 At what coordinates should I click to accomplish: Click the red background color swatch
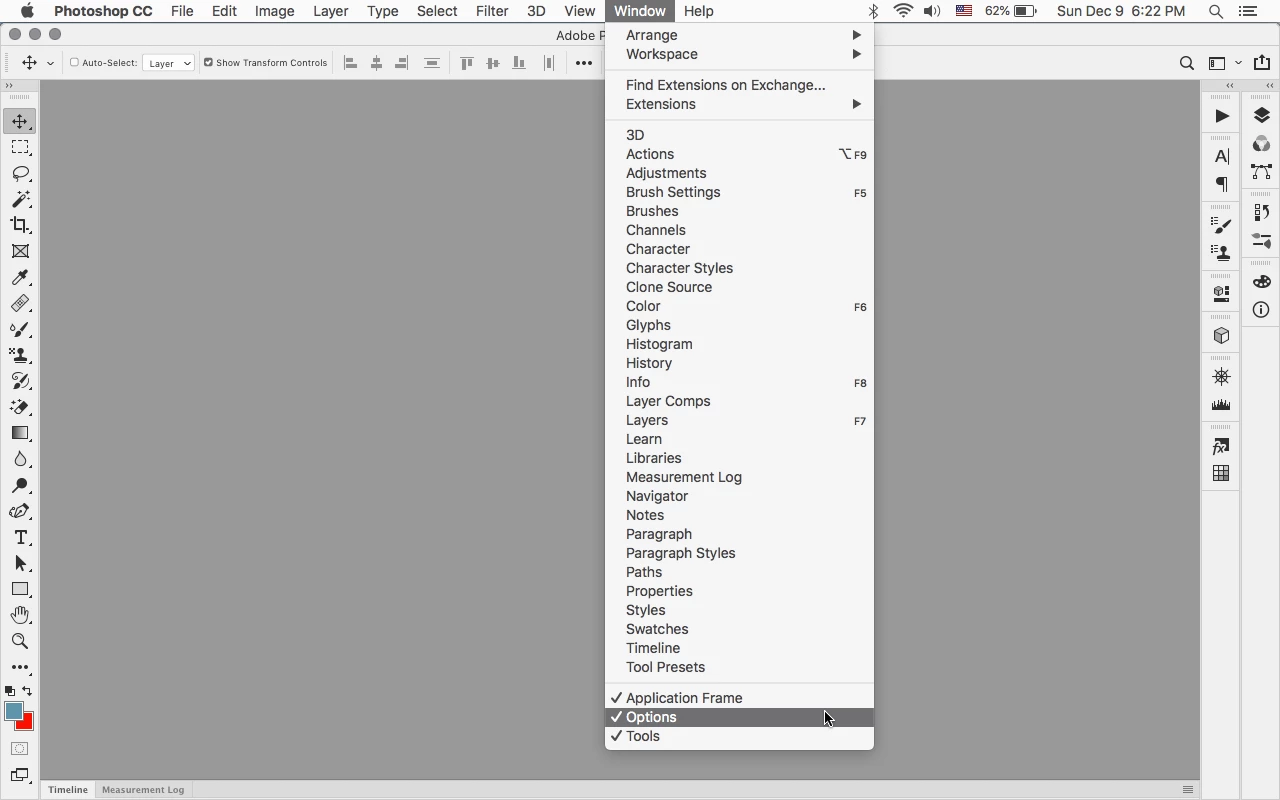click(27, 723)
